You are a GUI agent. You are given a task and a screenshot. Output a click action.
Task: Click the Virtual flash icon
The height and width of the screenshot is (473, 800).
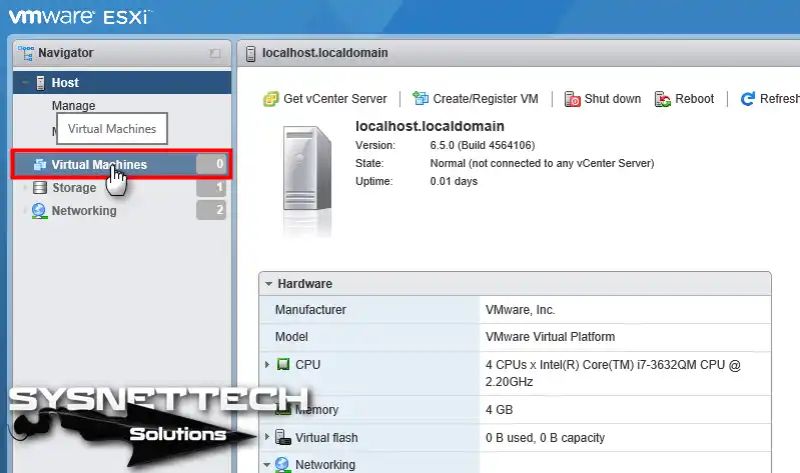coord(283,437)
